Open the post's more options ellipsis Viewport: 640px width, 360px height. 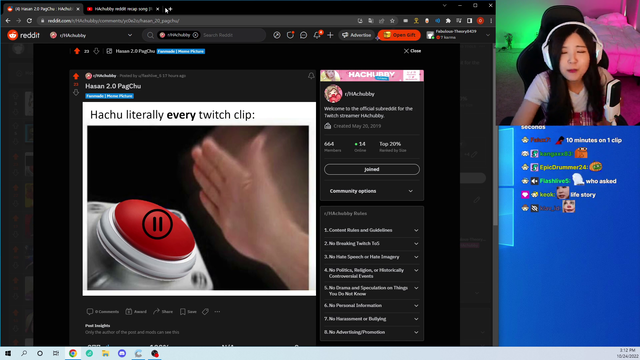pyautogui.click(x=218, y=311)
